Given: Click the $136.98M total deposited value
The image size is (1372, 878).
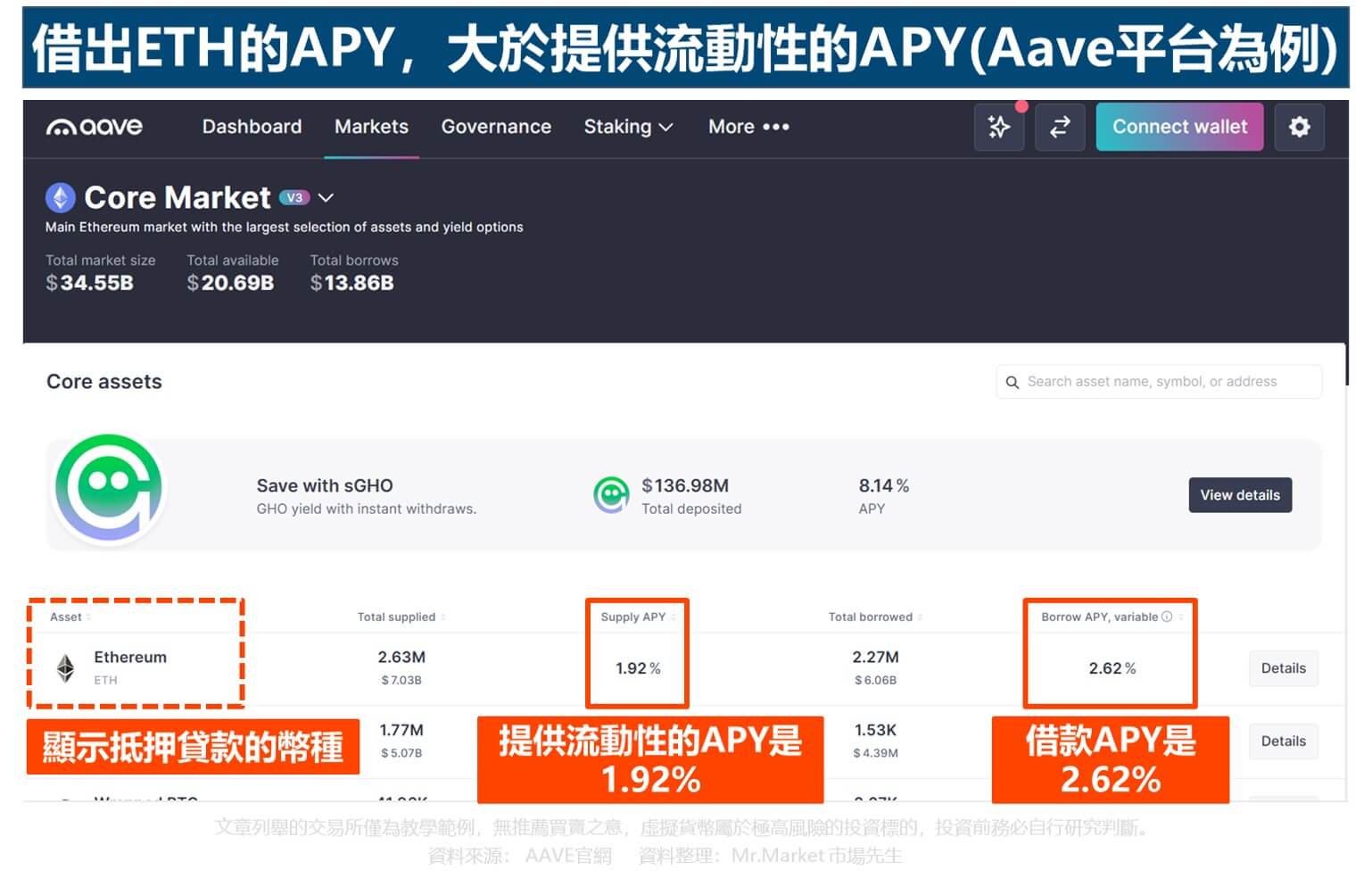Looking at the screenshot, I should pos(685,486).
